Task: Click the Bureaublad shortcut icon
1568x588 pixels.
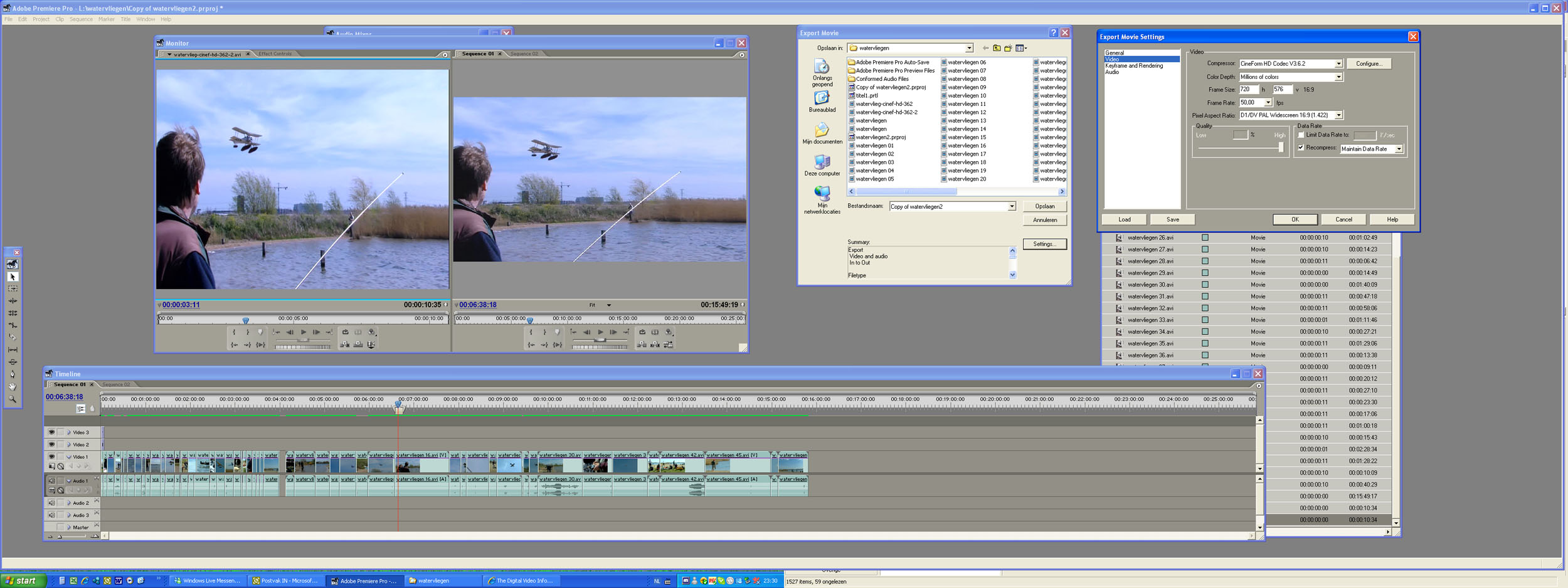Action: click(x=822, y=98)
